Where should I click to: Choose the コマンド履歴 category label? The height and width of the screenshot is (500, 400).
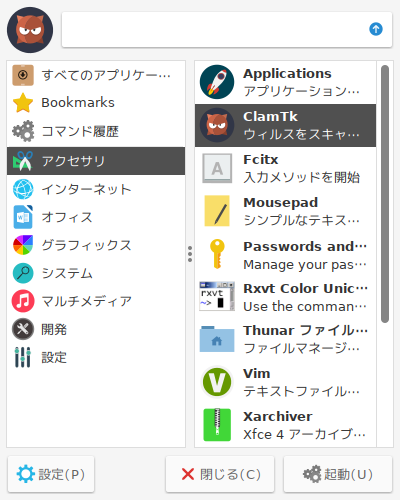[x=80, y=131]
